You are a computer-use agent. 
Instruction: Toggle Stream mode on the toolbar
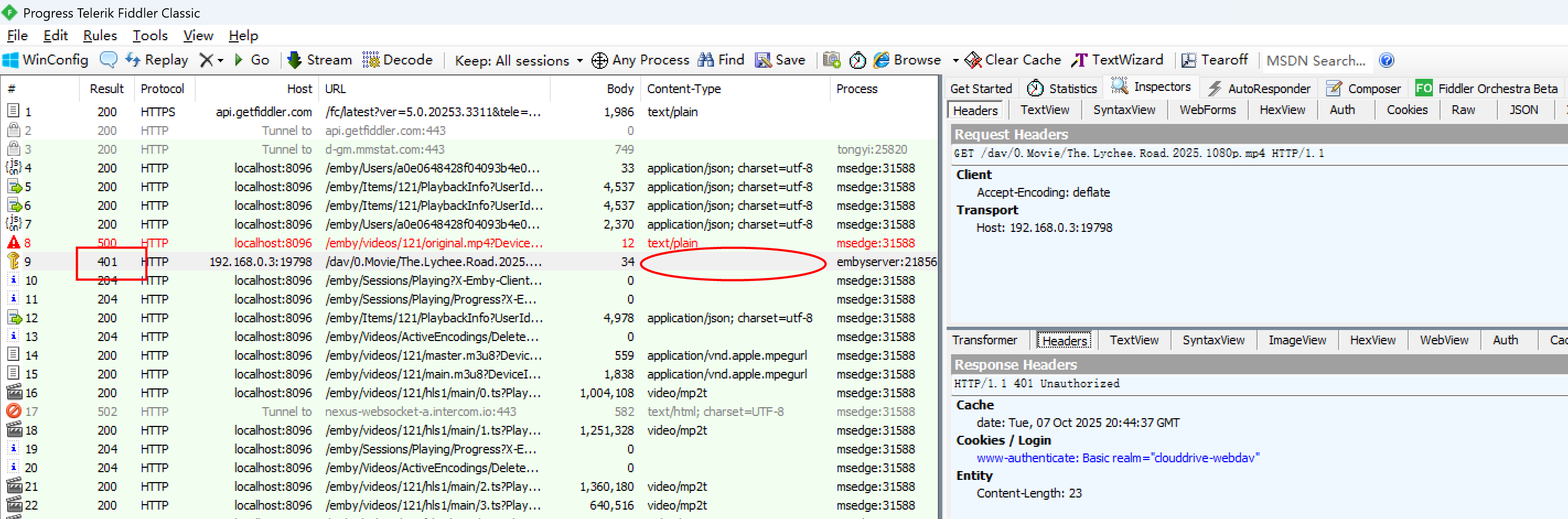click(x=320, y=60)
